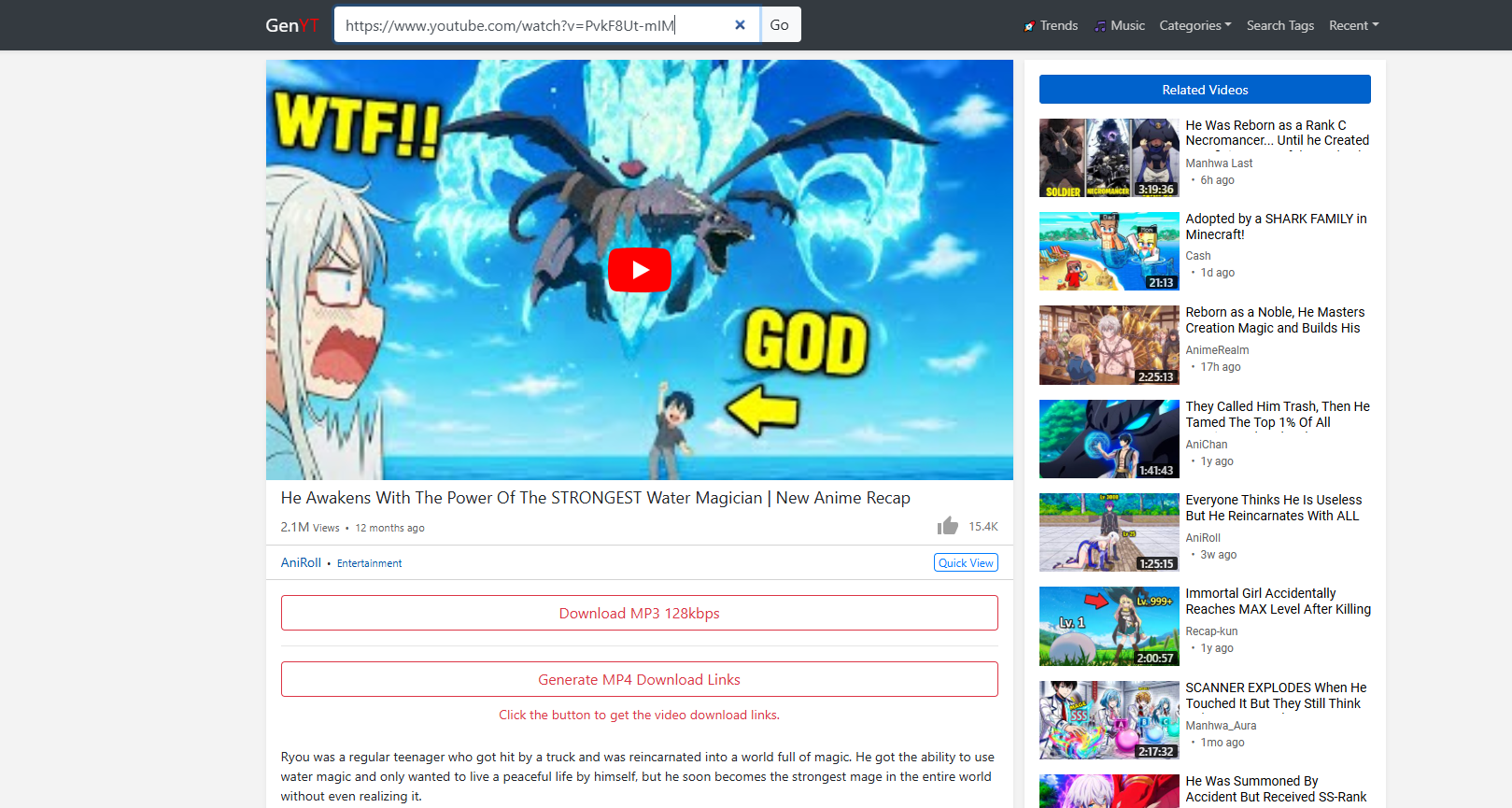Open the Trends page

(1051, 25)
